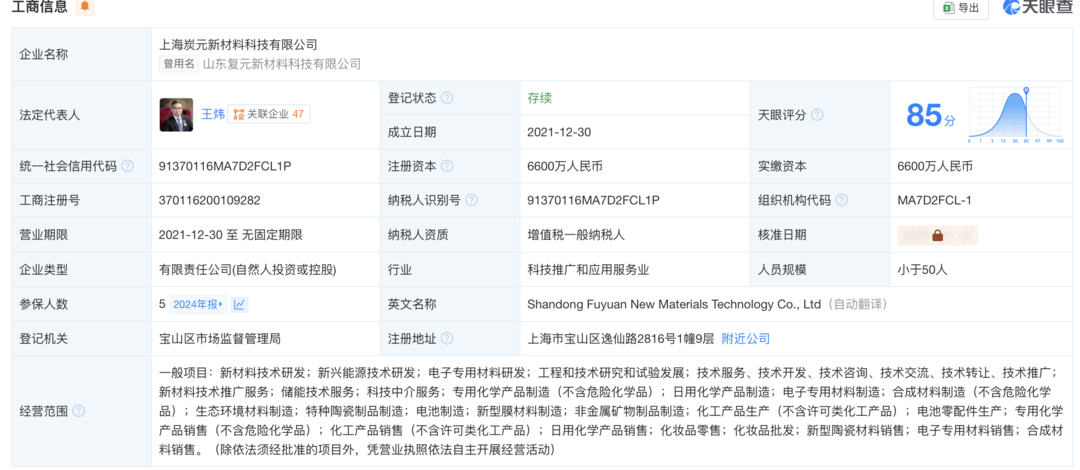Viewport: 1080px width, 470px height.
Task: Click the 法定代表人 row label
Action: click(x=50, y=115)
